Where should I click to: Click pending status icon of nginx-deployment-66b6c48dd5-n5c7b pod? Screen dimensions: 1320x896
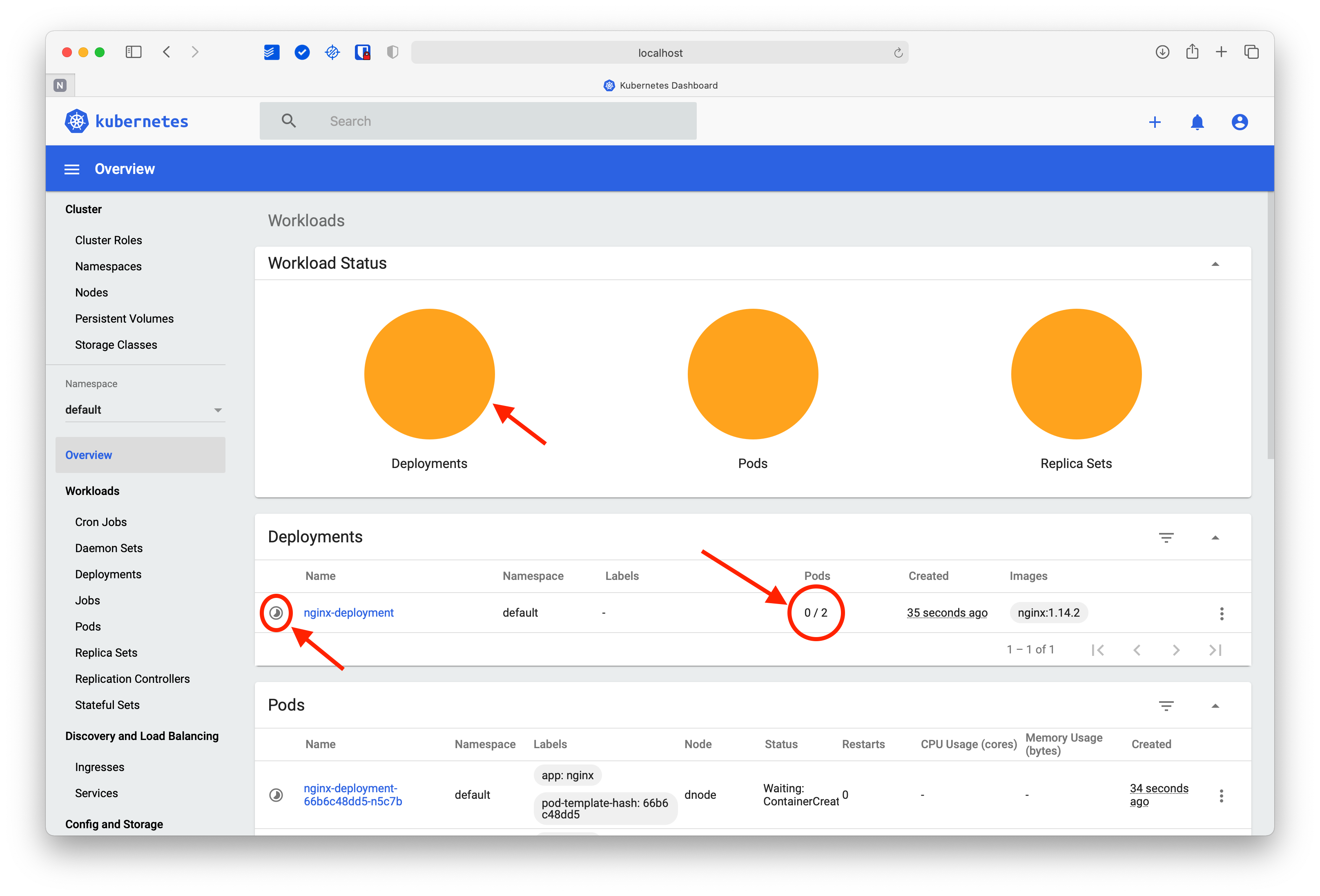[276, 794]
